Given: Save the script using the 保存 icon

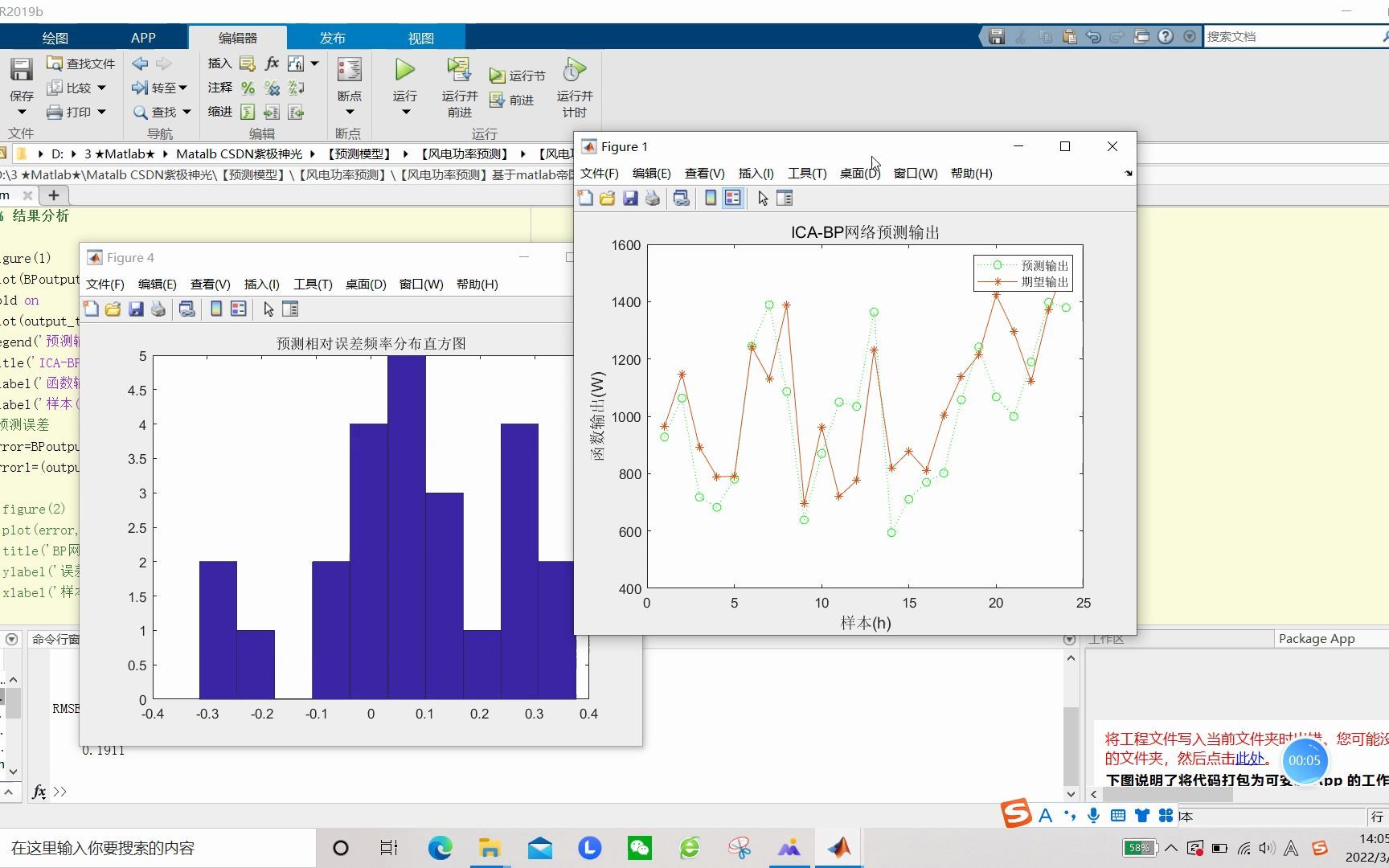Looking at the screenshot, I should pyautogui.click(x=21, y=71).
